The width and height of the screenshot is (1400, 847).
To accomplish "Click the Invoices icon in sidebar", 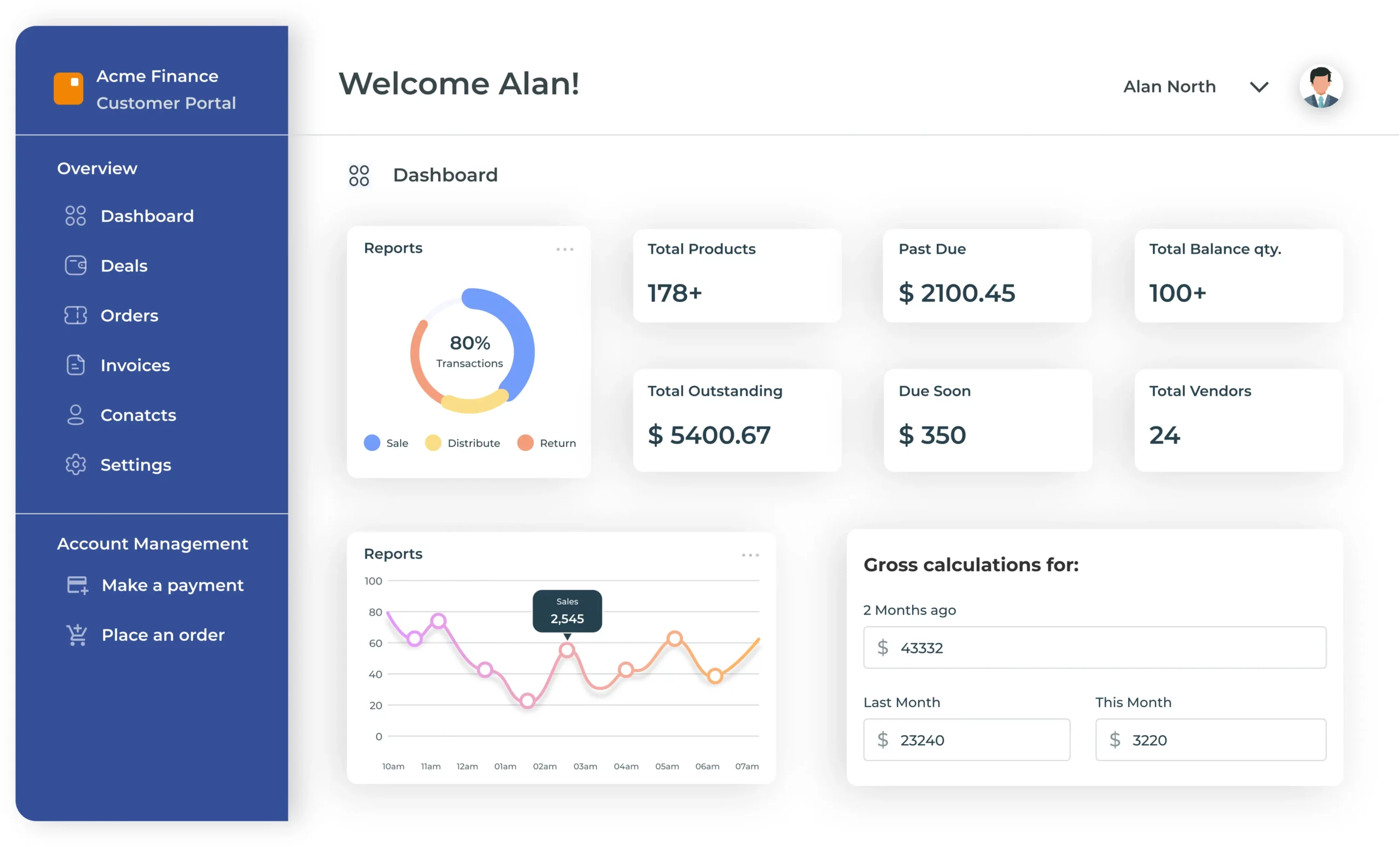I will point(76,364).
